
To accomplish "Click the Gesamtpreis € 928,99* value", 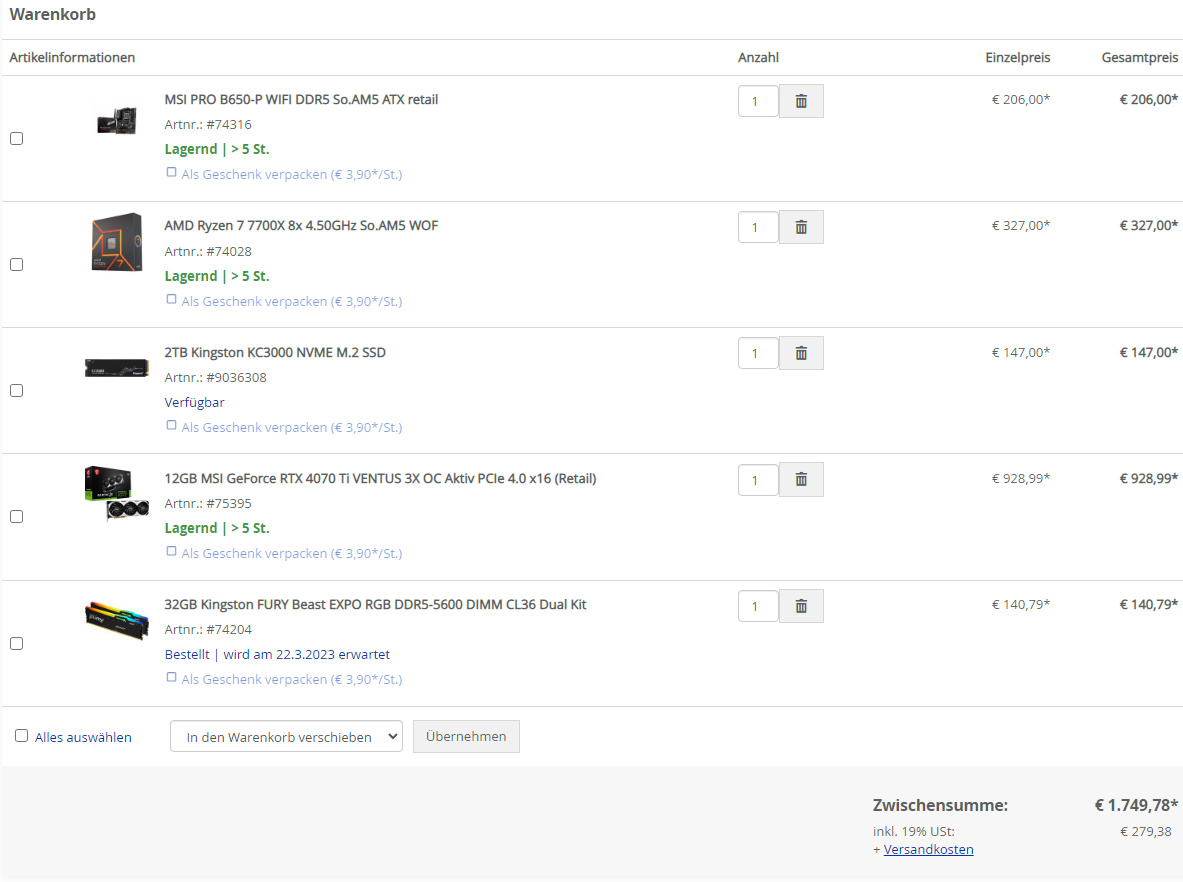I will click(x=1148, y=478).
